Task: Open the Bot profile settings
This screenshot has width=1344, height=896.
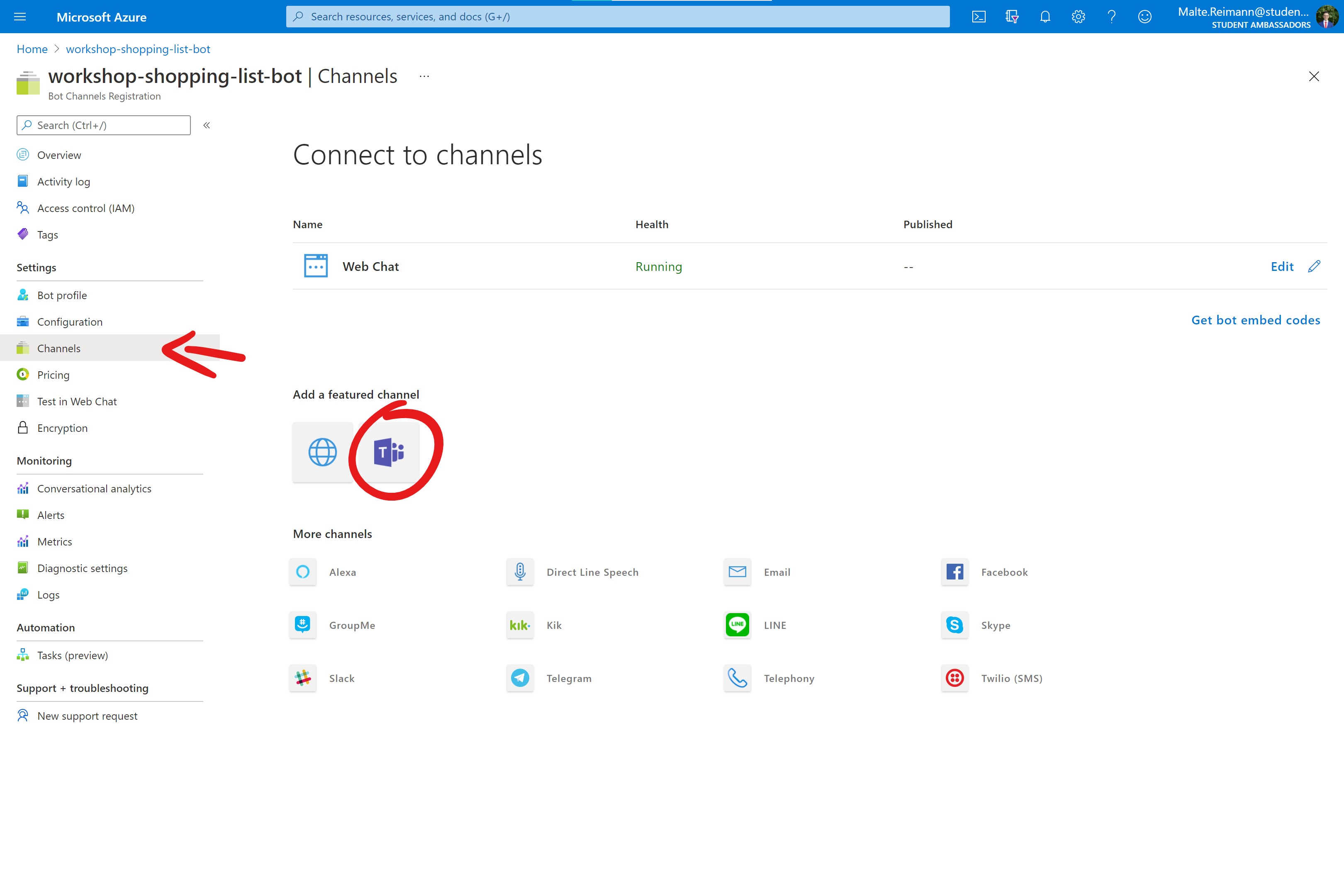Action: (x=62, y=294)
